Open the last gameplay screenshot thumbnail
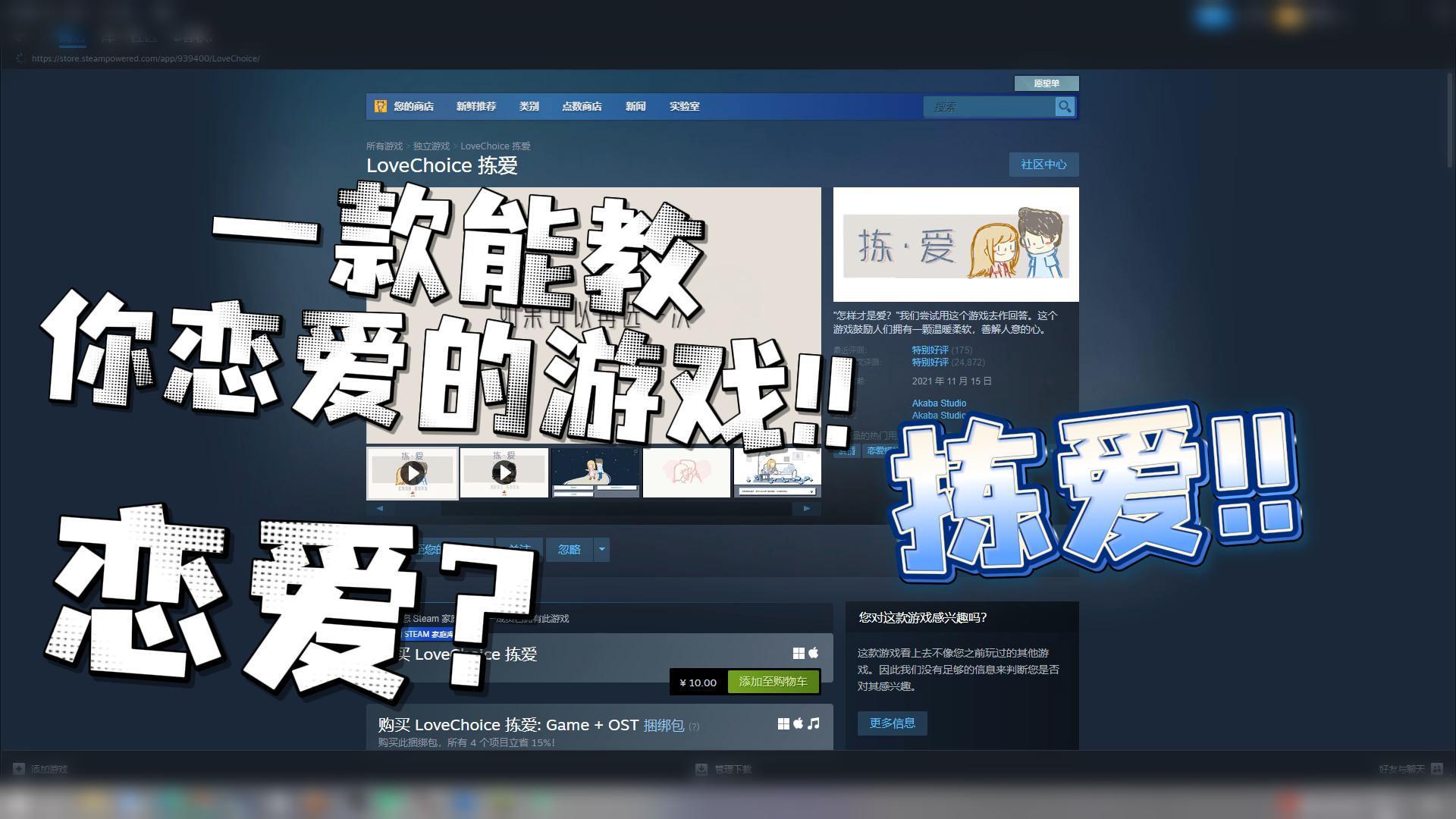 pos(777,473)
